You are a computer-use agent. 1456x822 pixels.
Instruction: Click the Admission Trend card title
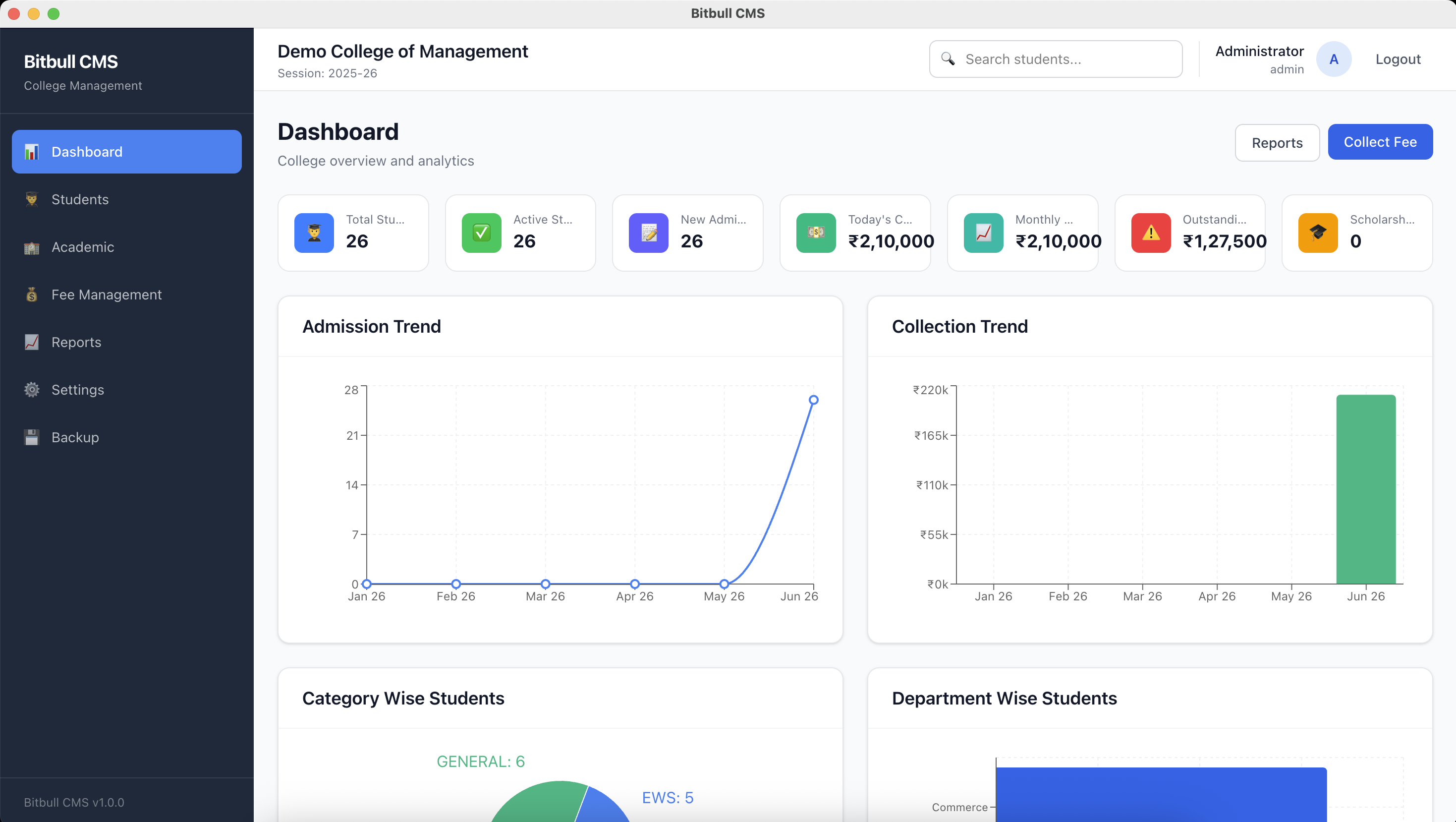[x=371, y=326]
